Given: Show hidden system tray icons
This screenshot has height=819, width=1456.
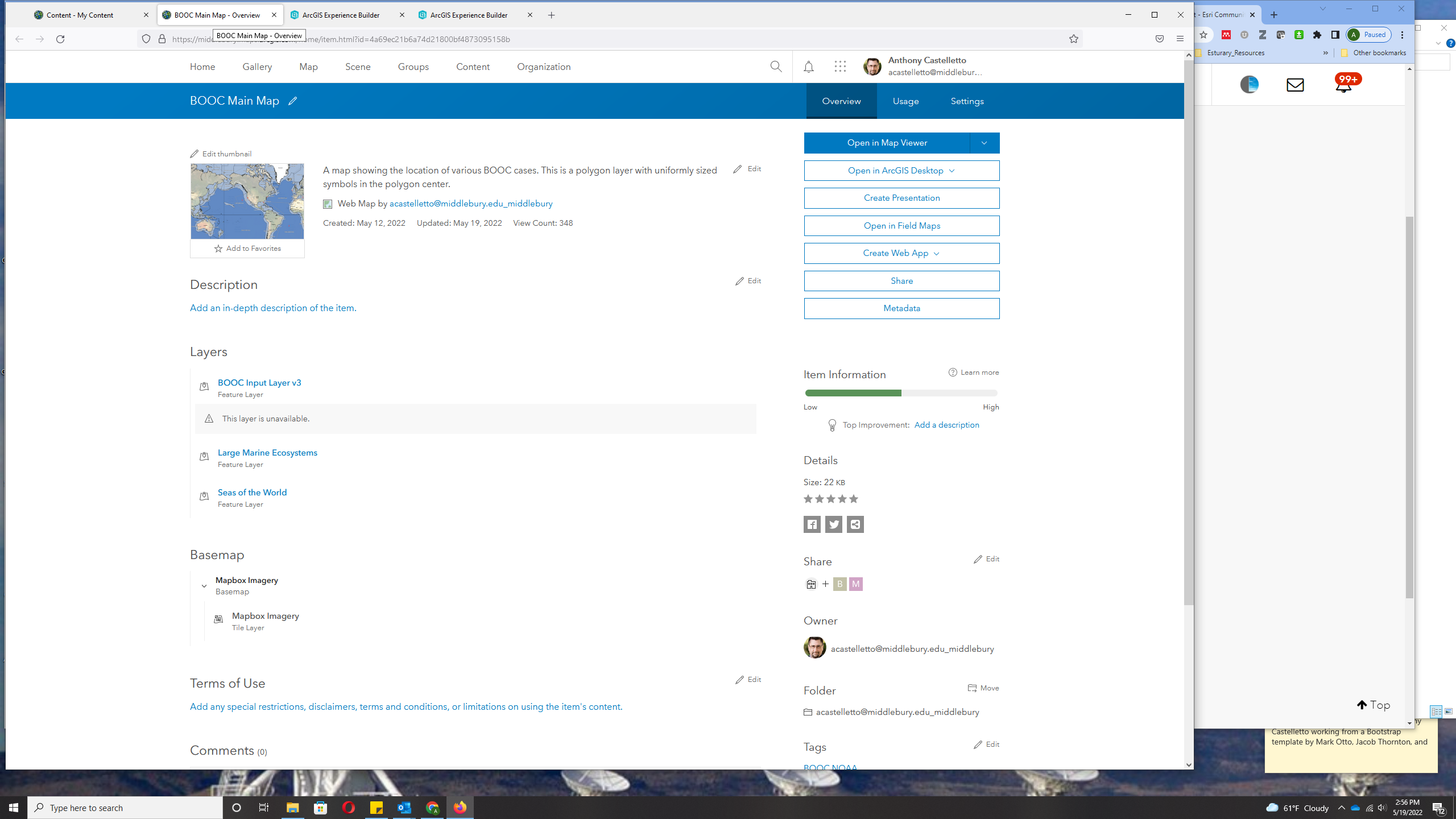Looking at the screenshot, I should (x=1341, y=808).
